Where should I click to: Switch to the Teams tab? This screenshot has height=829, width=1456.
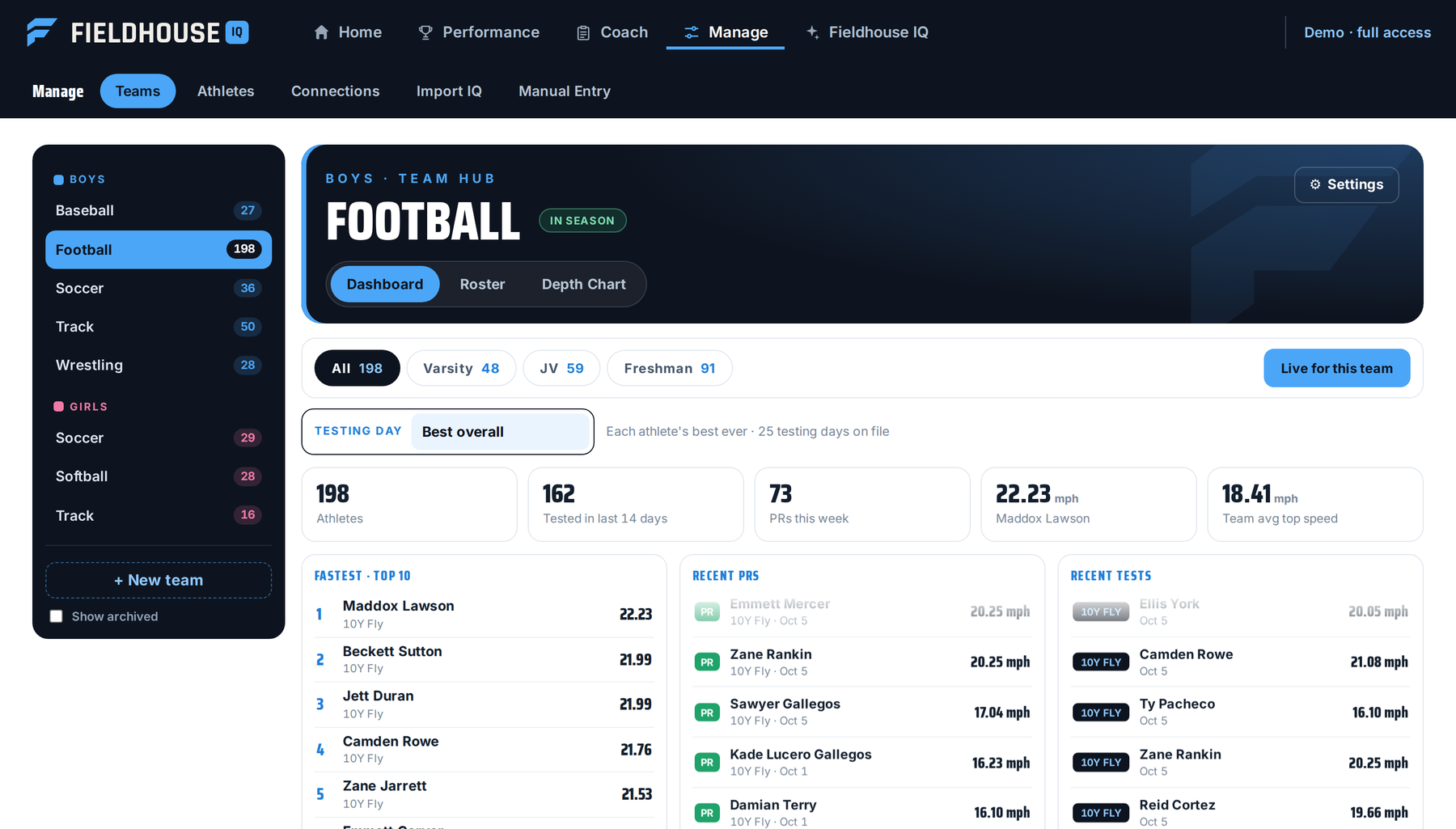click(138, 91)
